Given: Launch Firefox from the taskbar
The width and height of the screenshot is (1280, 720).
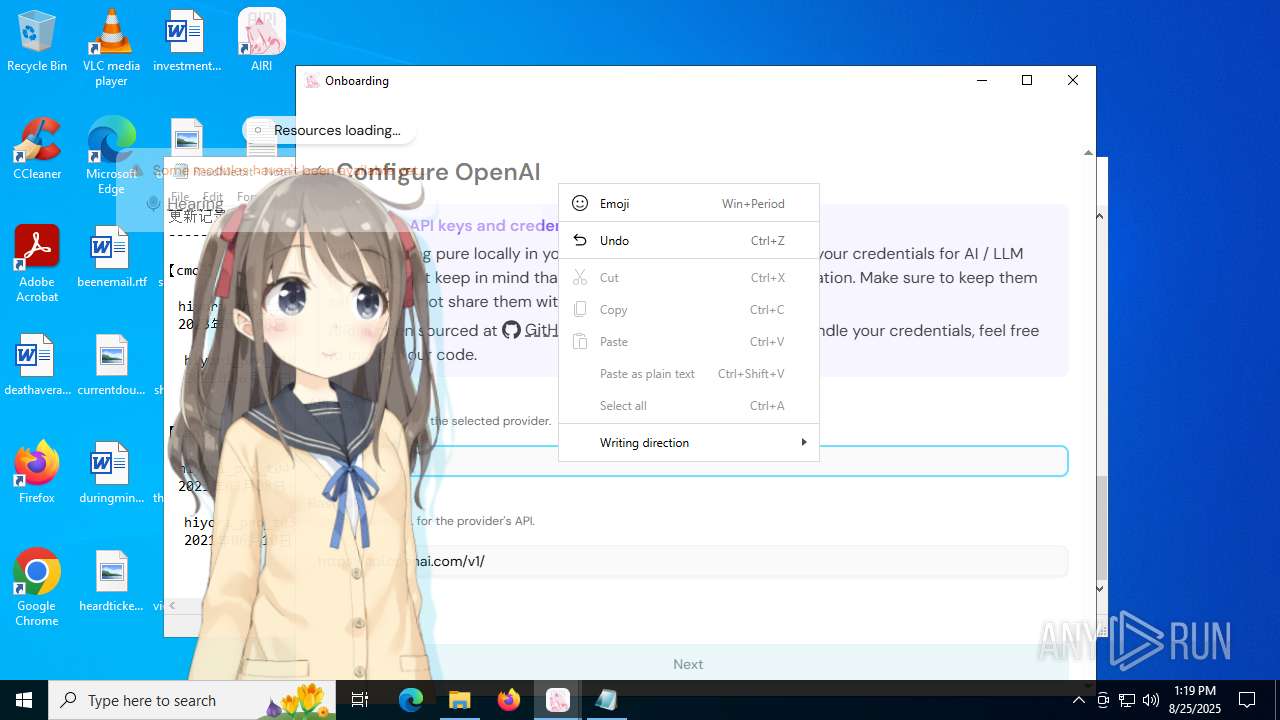Looking at the screenshot, I should [509, 700].
